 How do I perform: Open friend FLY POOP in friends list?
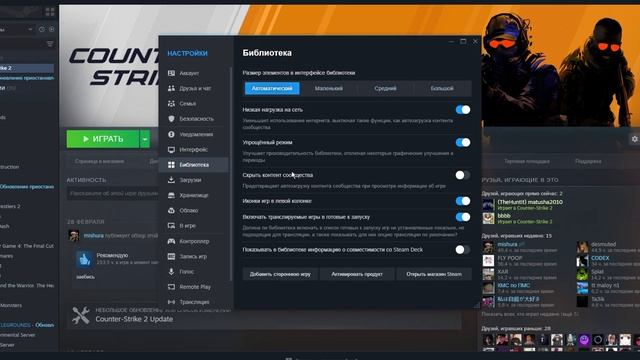click(x=509, y=258)
